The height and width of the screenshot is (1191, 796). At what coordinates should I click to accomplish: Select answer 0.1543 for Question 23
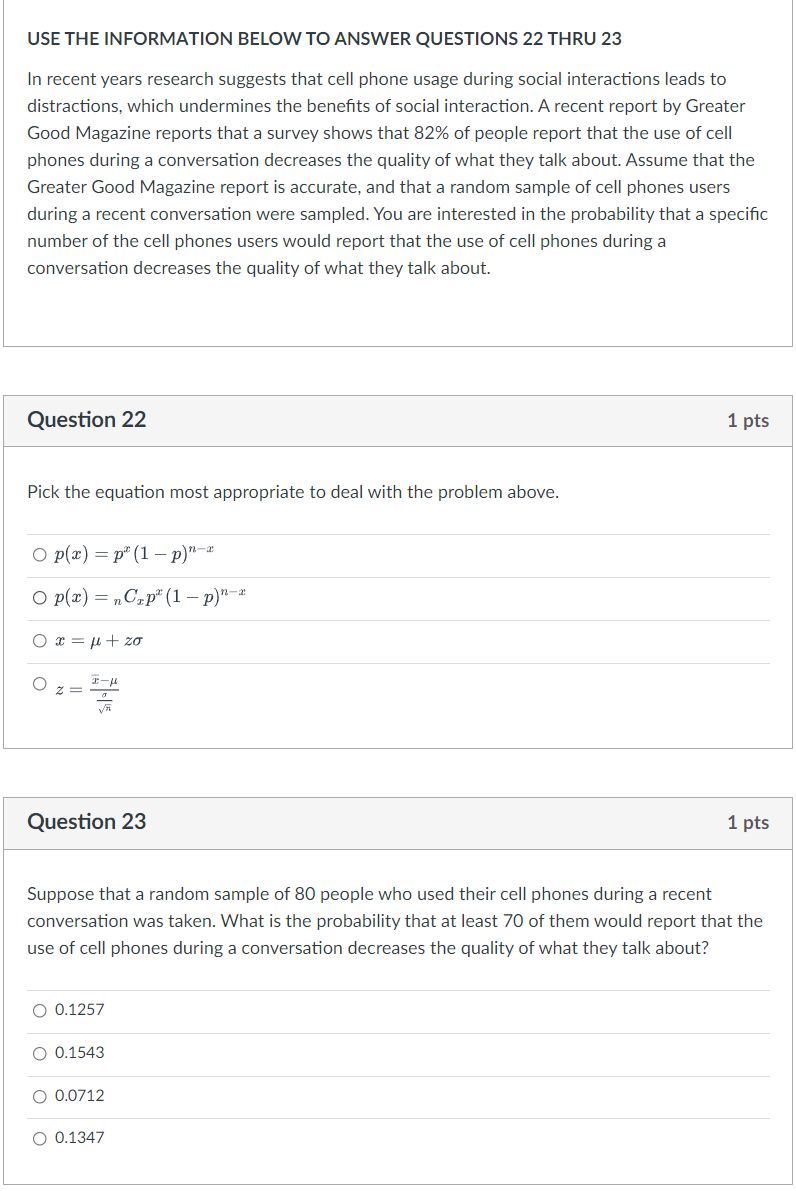(x=37, y=1053)
